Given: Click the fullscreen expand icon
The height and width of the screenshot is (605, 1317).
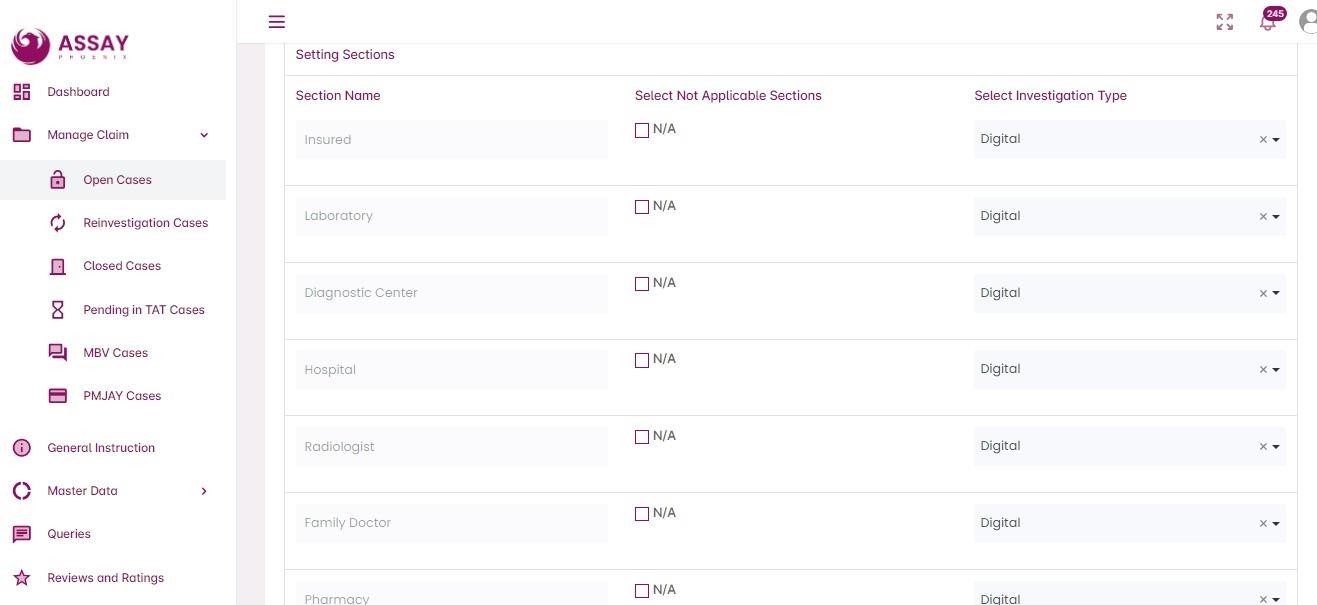Looking at the screenshot, I should 1225,22.
